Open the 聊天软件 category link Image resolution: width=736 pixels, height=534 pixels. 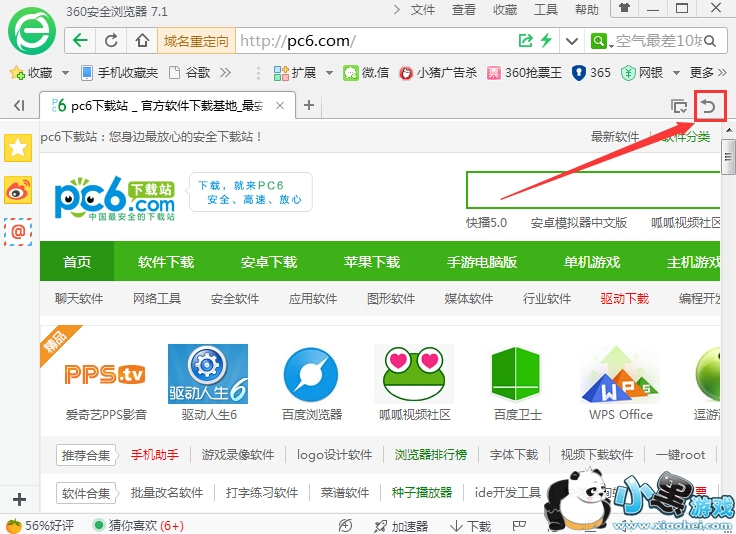[79, 298]
